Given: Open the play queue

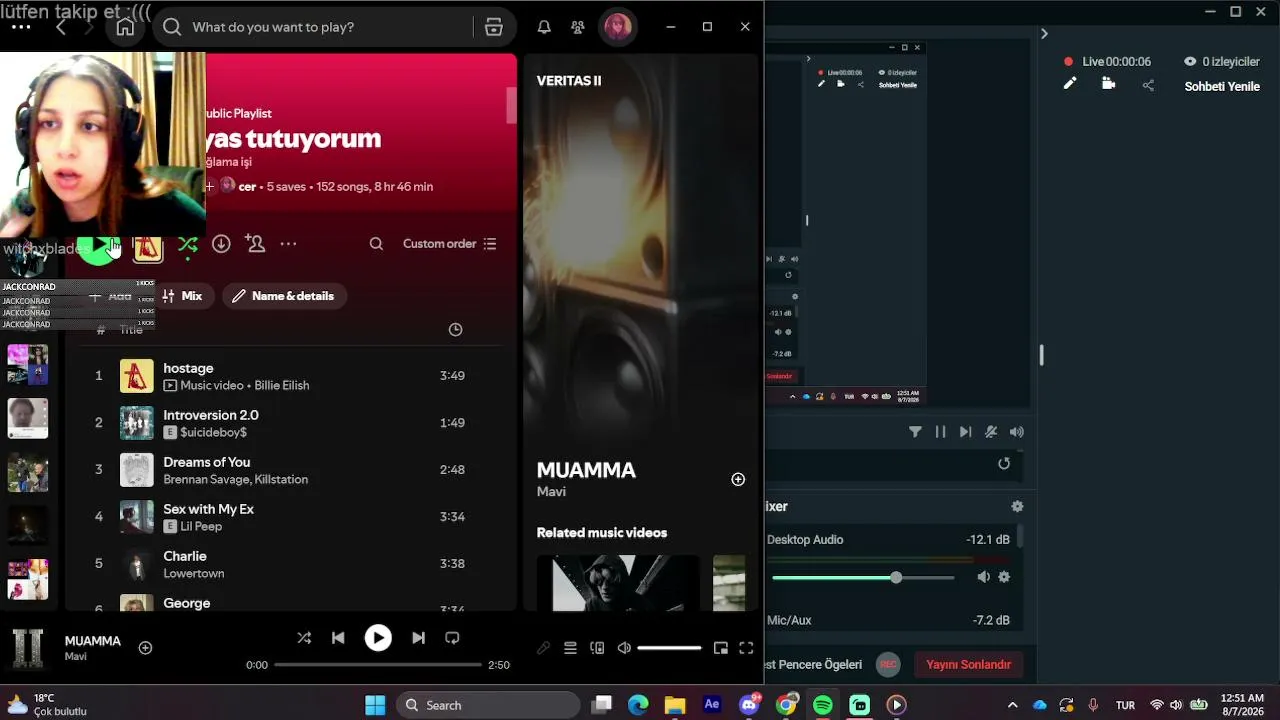Looking at the screenshot, I should click(x=570, y=648).
